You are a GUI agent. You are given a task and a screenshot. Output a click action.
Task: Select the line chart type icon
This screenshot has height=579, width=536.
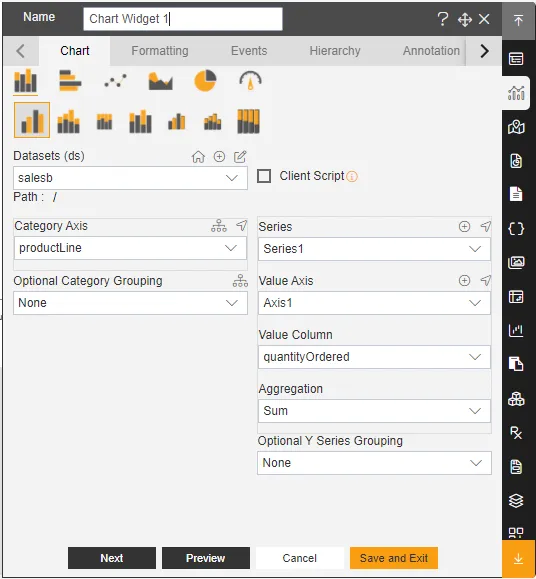point(115,80)
